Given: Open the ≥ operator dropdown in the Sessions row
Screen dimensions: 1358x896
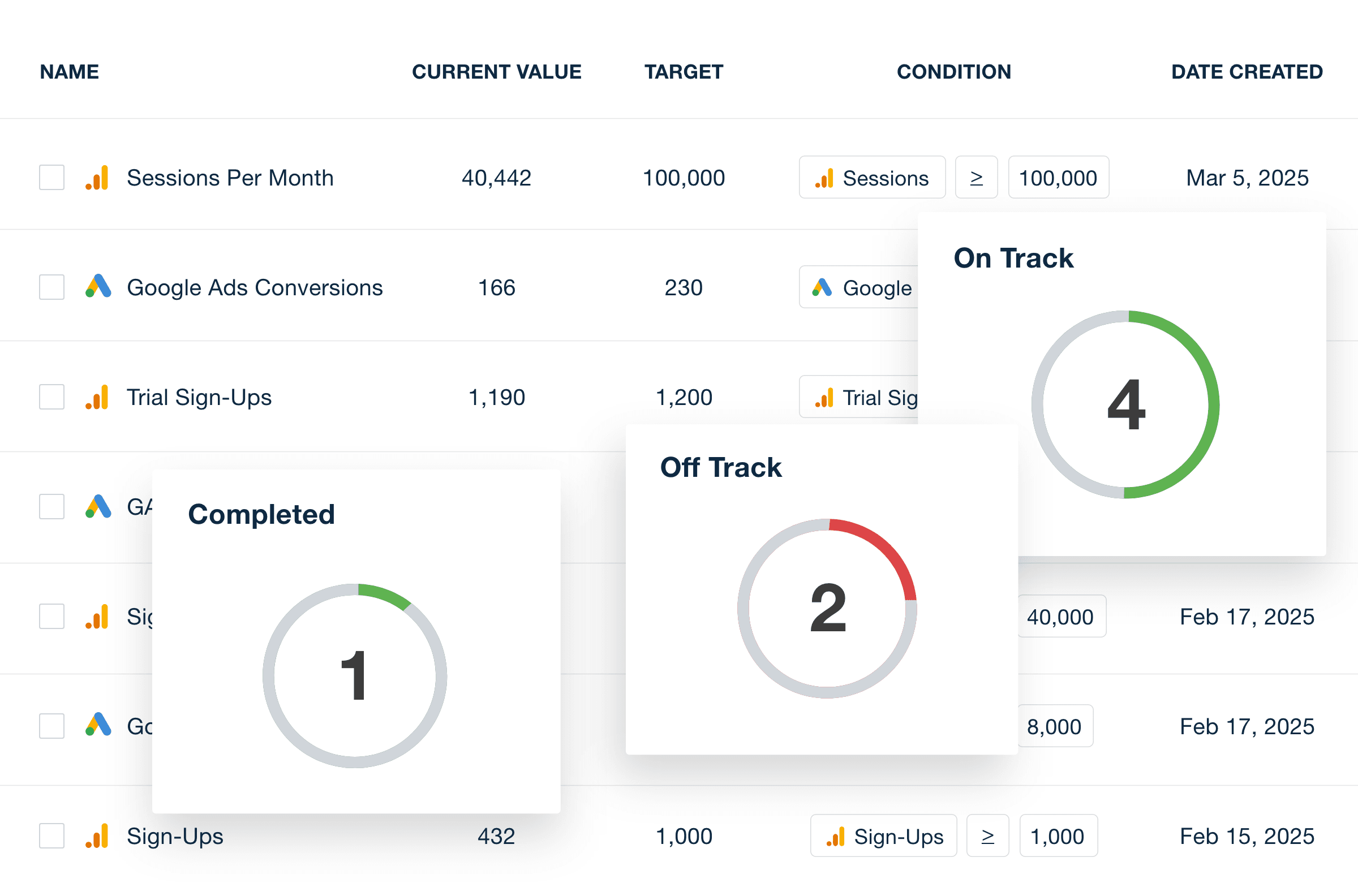Looking at the screenshot, I should point(976,178).
